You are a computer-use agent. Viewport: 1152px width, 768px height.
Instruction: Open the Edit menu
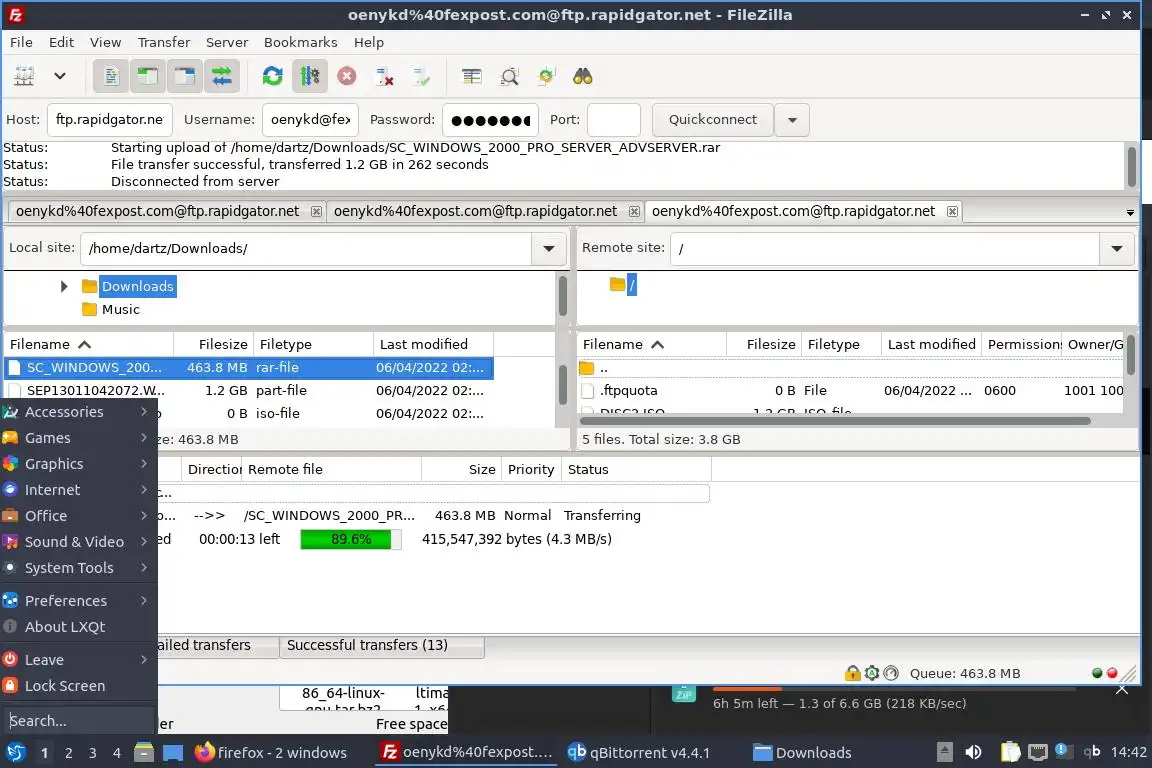61,42
